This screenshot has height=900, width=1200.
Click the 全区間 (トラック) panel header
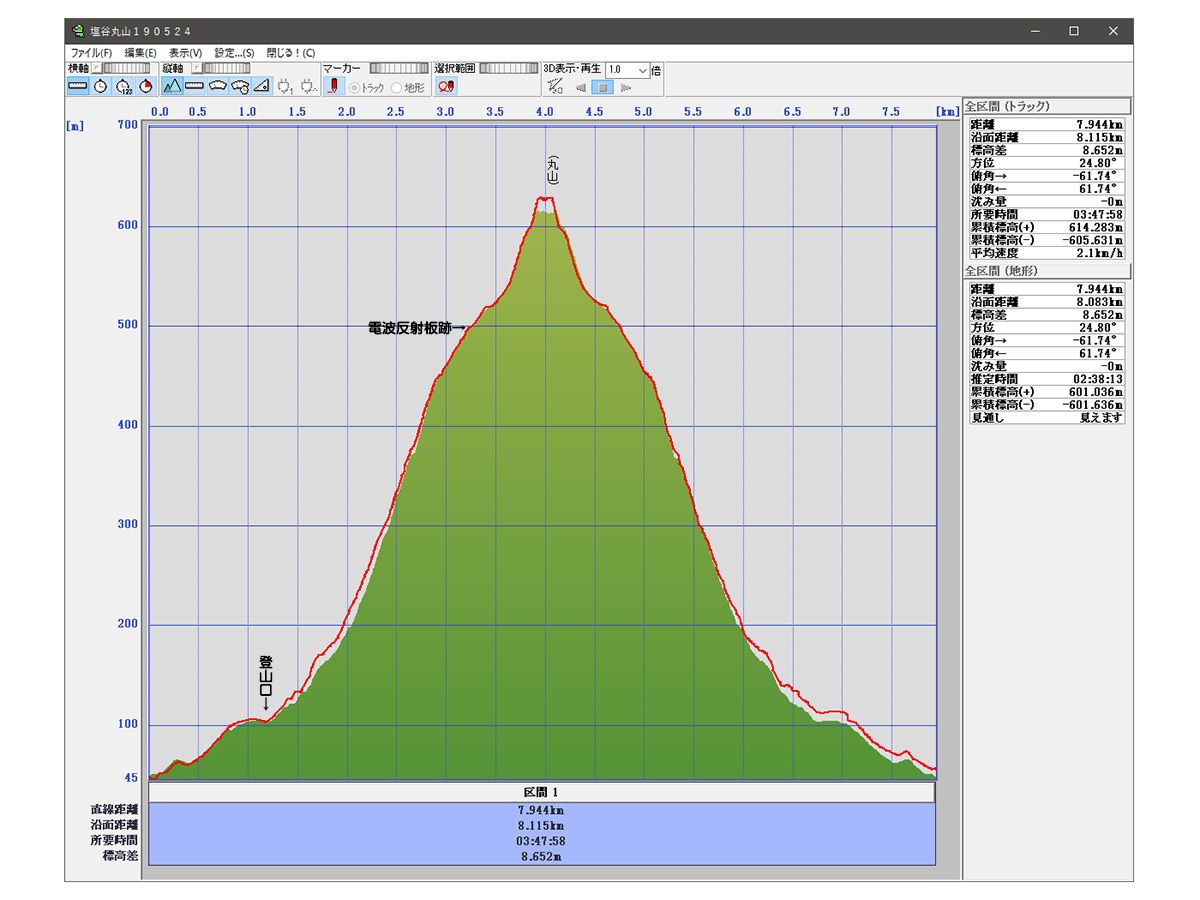pyautogui.click(x=1046, y=106)
